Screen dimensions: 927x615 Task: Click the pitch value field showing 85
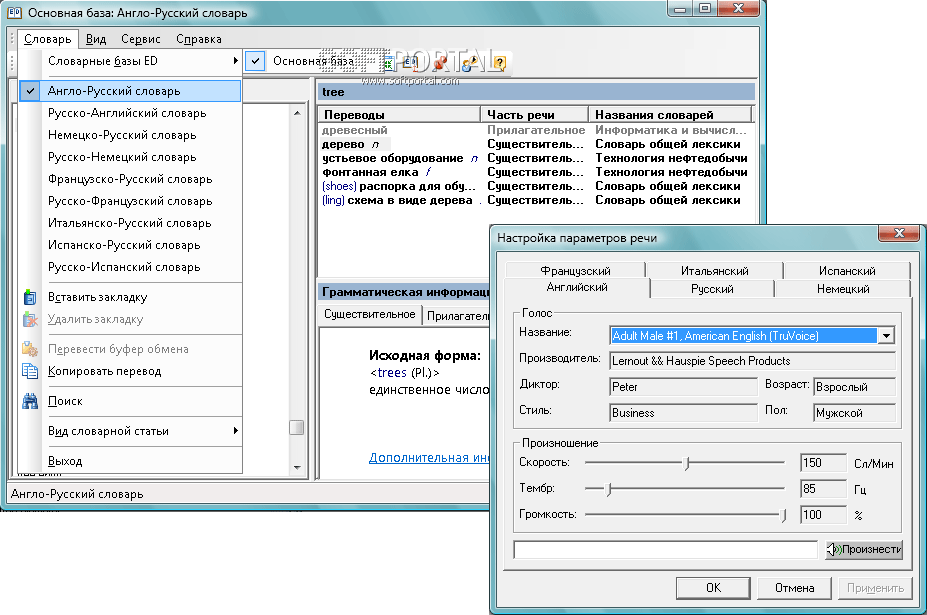point(824,489)
